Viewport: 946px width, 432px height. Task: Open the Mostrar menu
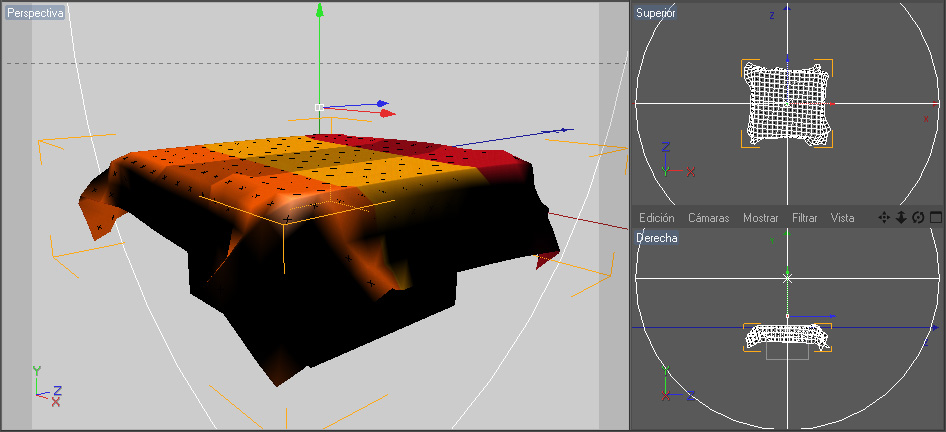(x=760, y=218)
